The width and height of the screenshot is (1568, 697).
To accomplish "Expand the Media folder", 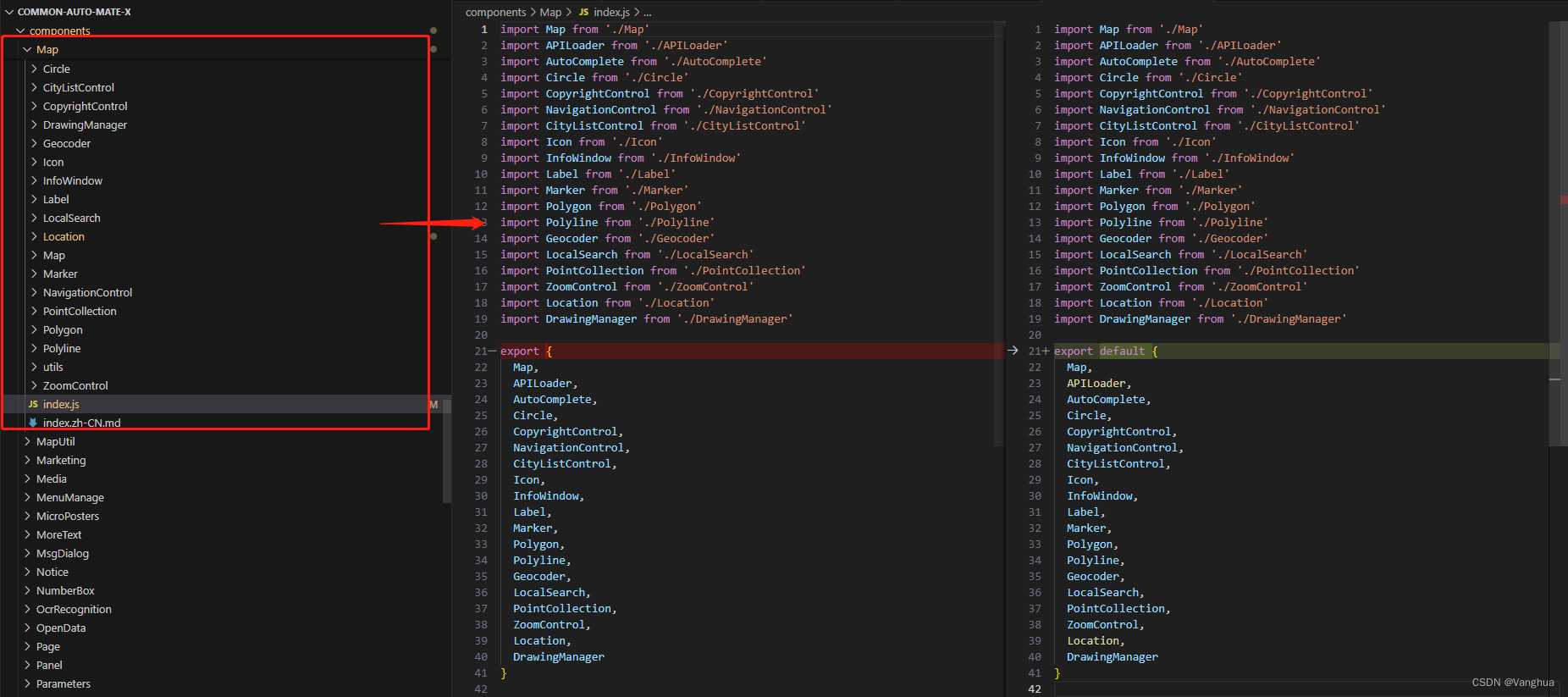I will 51,478.
